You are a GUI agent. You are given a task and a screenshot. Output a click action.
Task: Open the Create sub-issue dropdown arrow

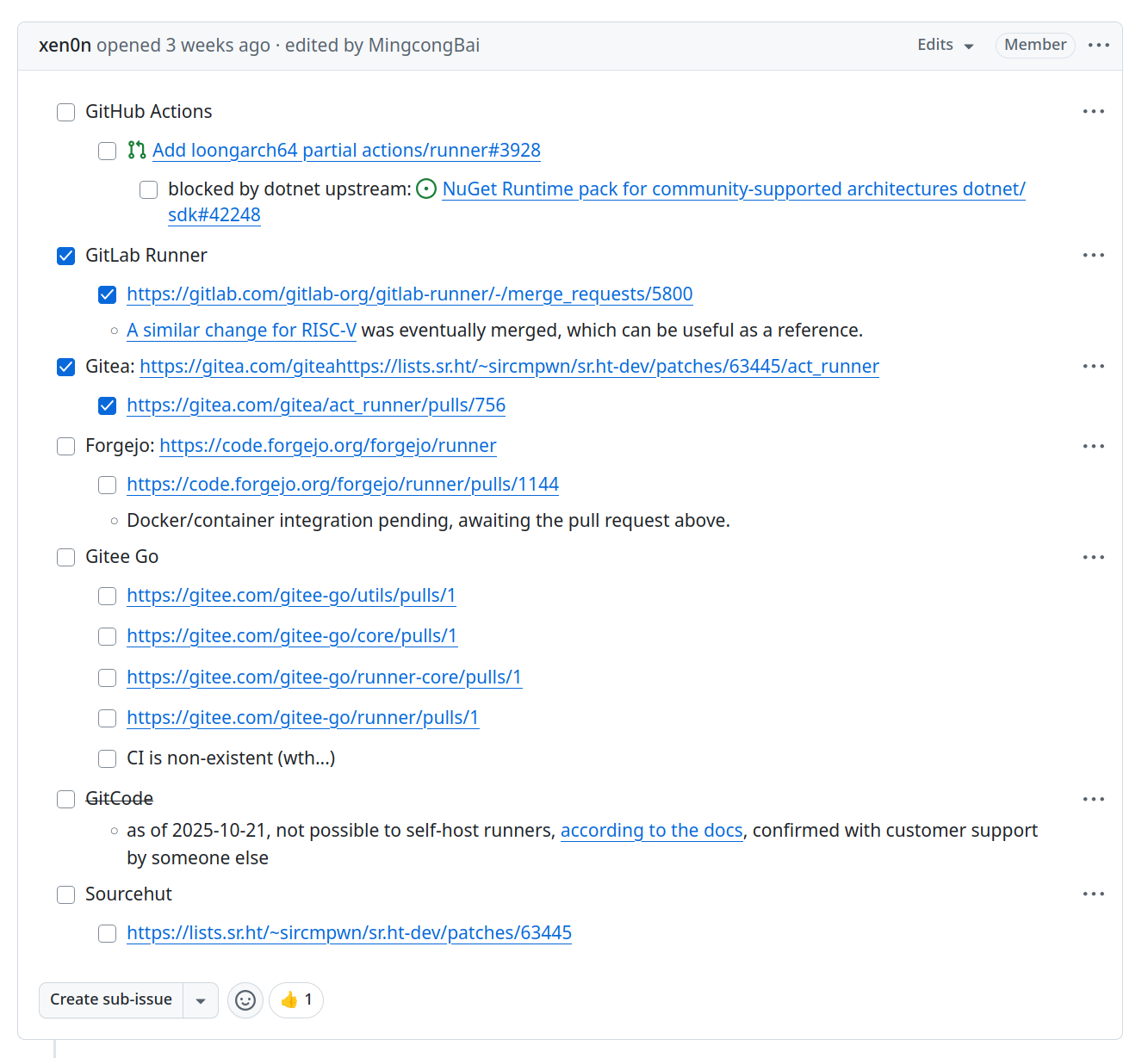tap(201, 1000)
